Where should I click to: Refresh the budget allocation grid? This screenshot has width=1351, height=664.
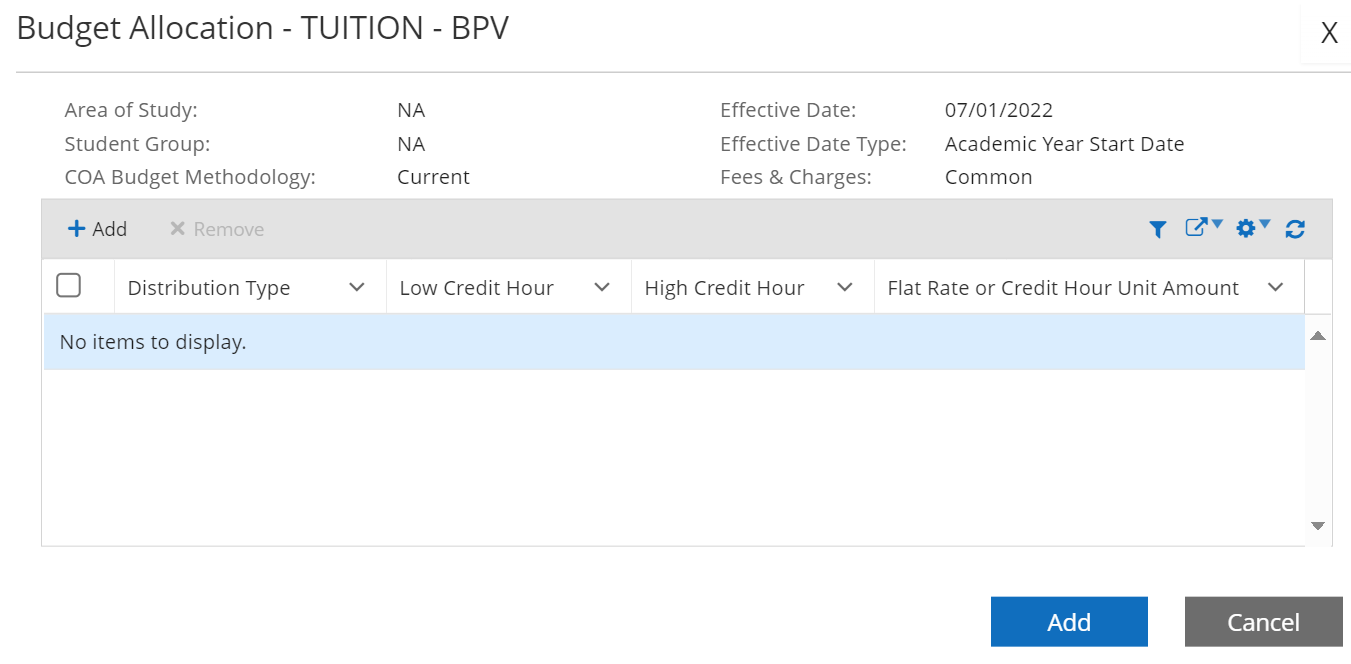click(1295, 229)
